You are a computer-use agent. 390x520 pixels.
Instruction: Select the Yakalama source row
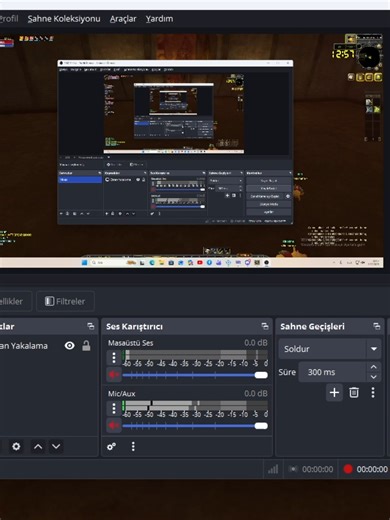48,346
